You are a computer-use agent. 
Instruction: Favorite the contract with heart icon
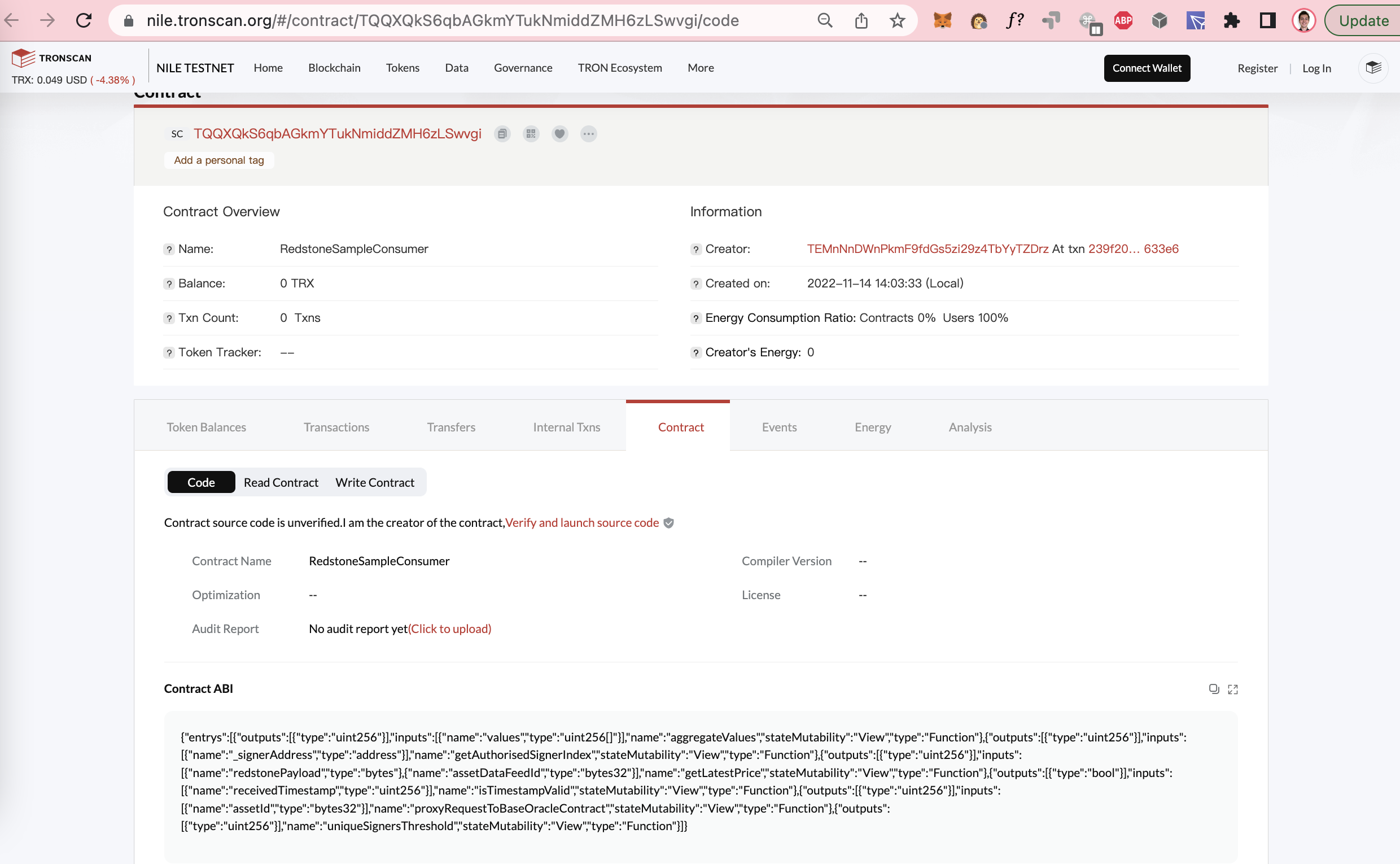pyautogui.click(x=560, y=134)
